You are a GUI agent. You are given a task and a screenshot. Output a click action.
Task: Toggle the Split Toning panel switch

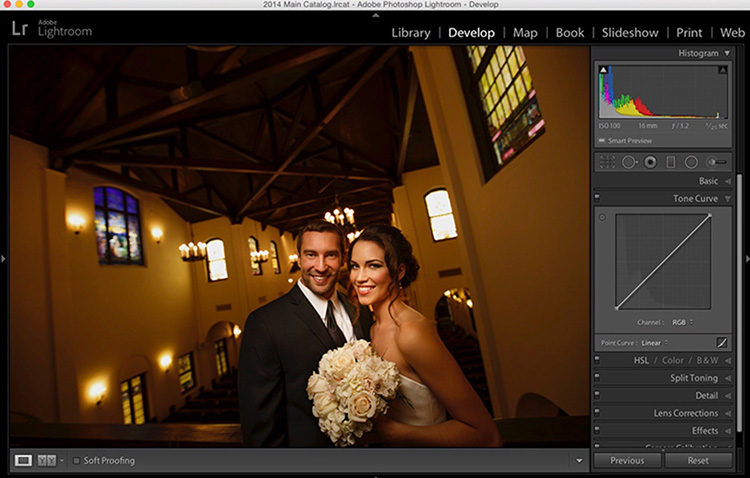click(x=597, y=378)
